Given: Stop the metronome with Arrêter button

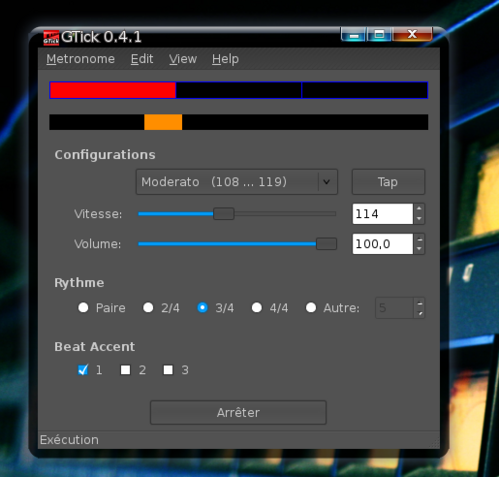Looking at the screenshot, I should [x=238, y=413].
